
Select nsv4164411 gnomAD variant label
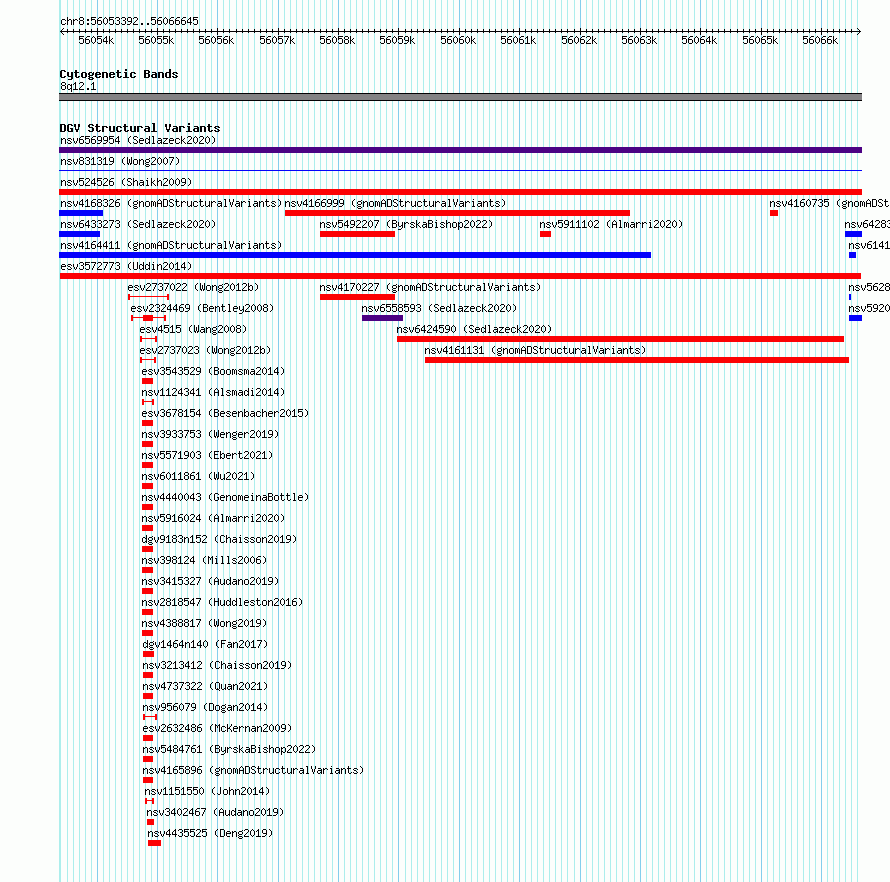171,245
